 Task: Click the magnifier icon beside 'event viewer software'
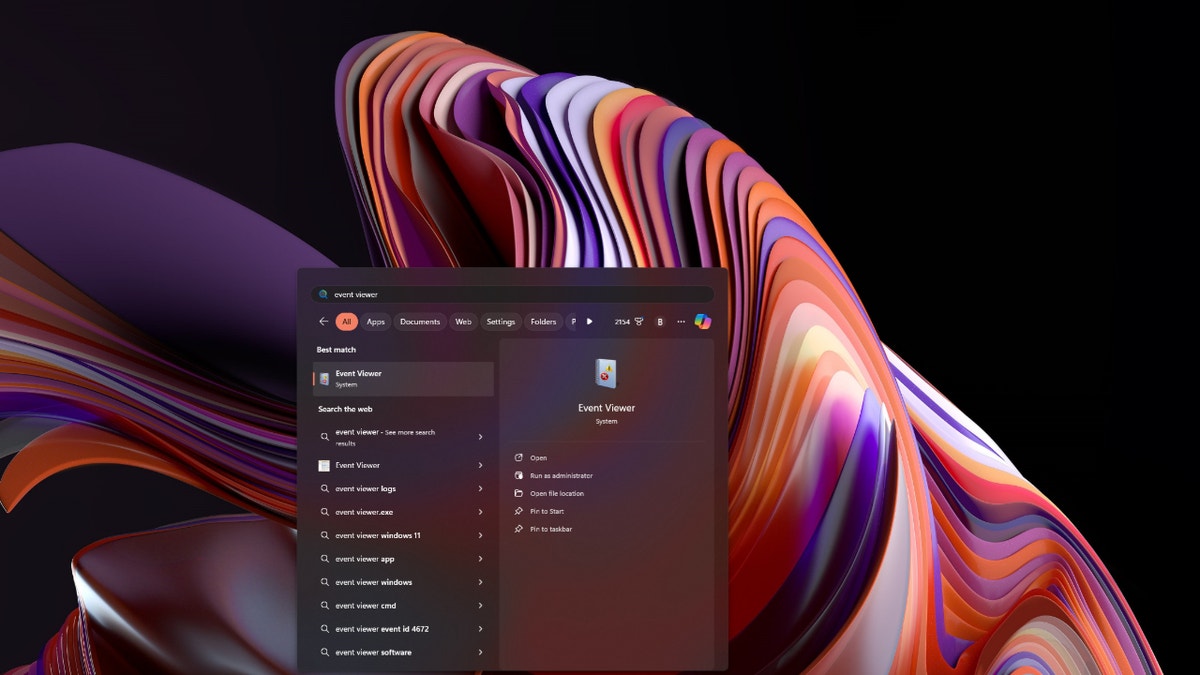coord(324,652)
